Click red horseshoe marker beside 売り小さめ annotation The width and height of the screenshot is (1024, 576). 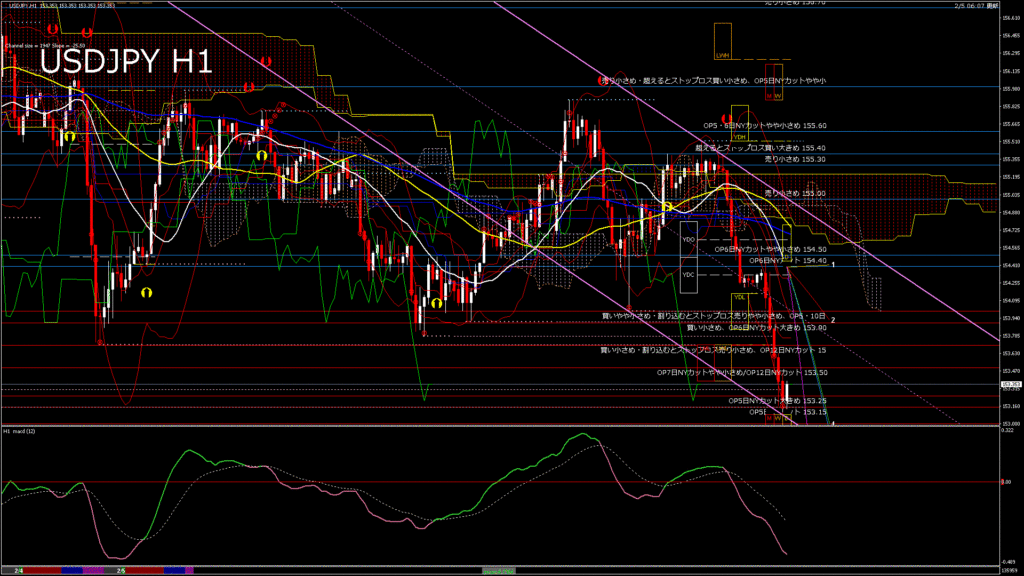pos(603,79)
